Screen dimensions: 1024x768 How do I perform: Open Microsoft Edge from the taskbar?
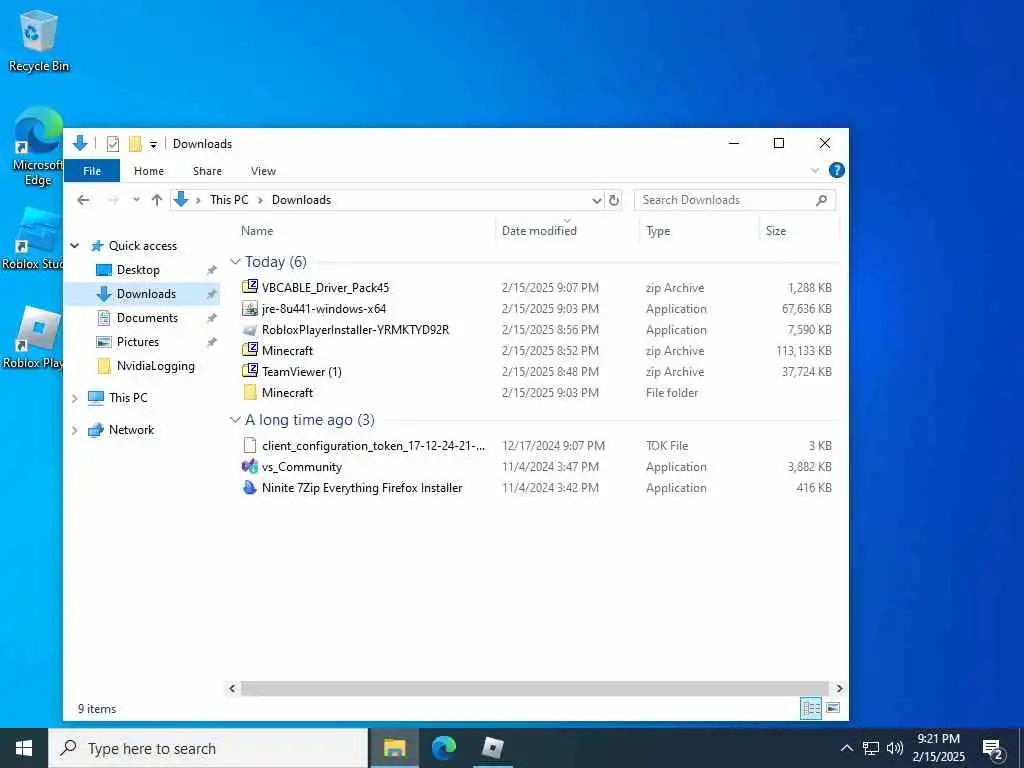click(443, 748)
